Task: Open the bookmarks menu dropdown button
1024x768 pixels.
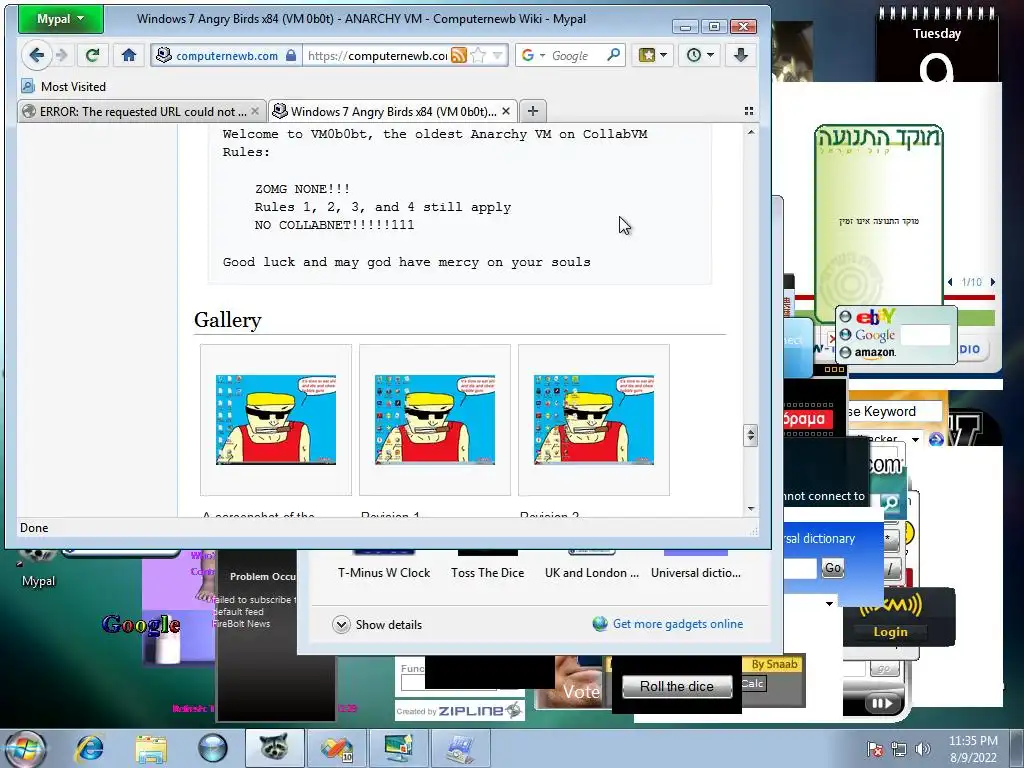Action: click(x=652, y=56)
